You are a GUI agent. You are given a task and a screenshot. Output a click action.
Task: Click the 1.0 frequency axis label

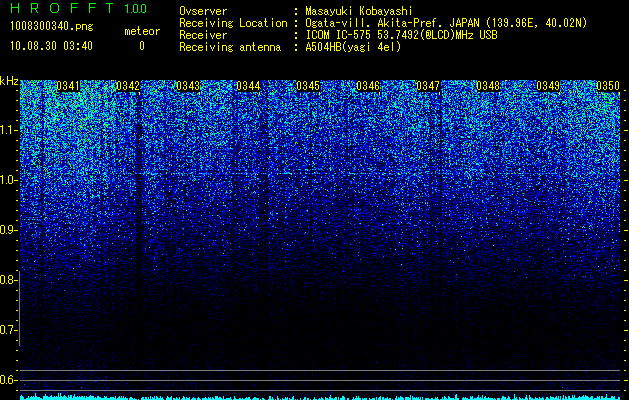coord(8,180)
